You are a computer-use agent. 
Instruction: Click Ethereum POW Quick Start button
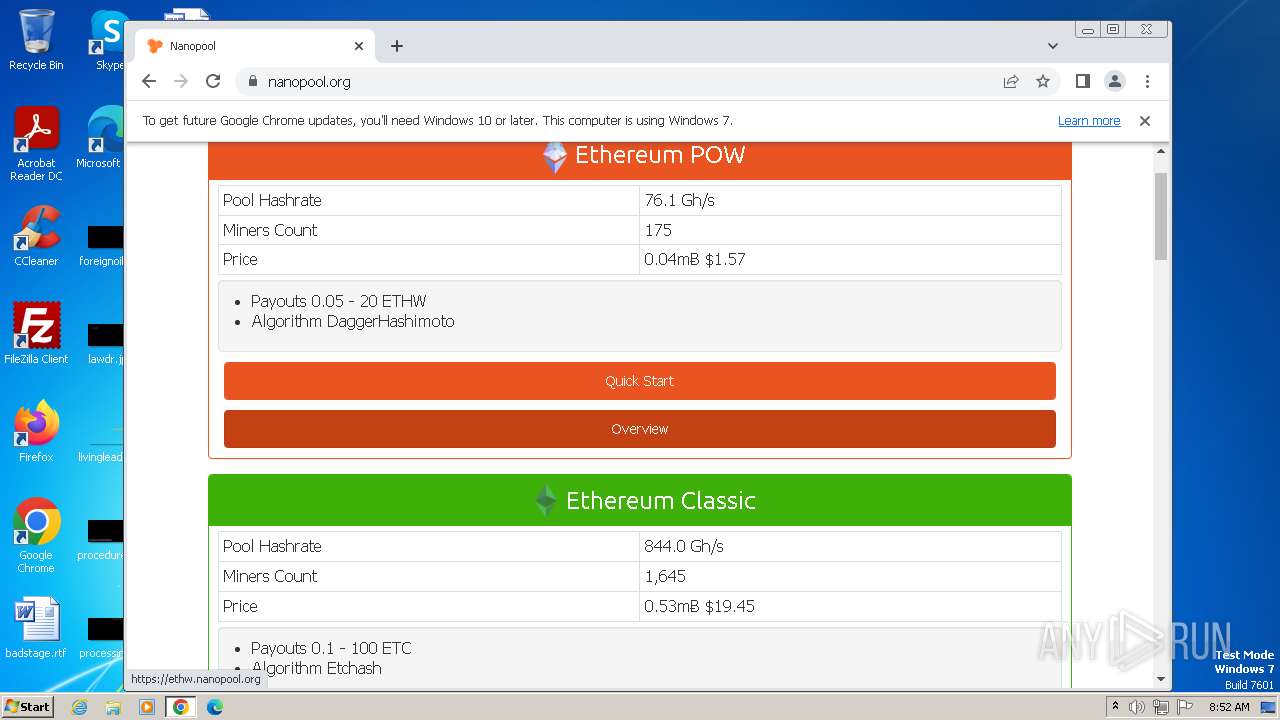point(640,381)
